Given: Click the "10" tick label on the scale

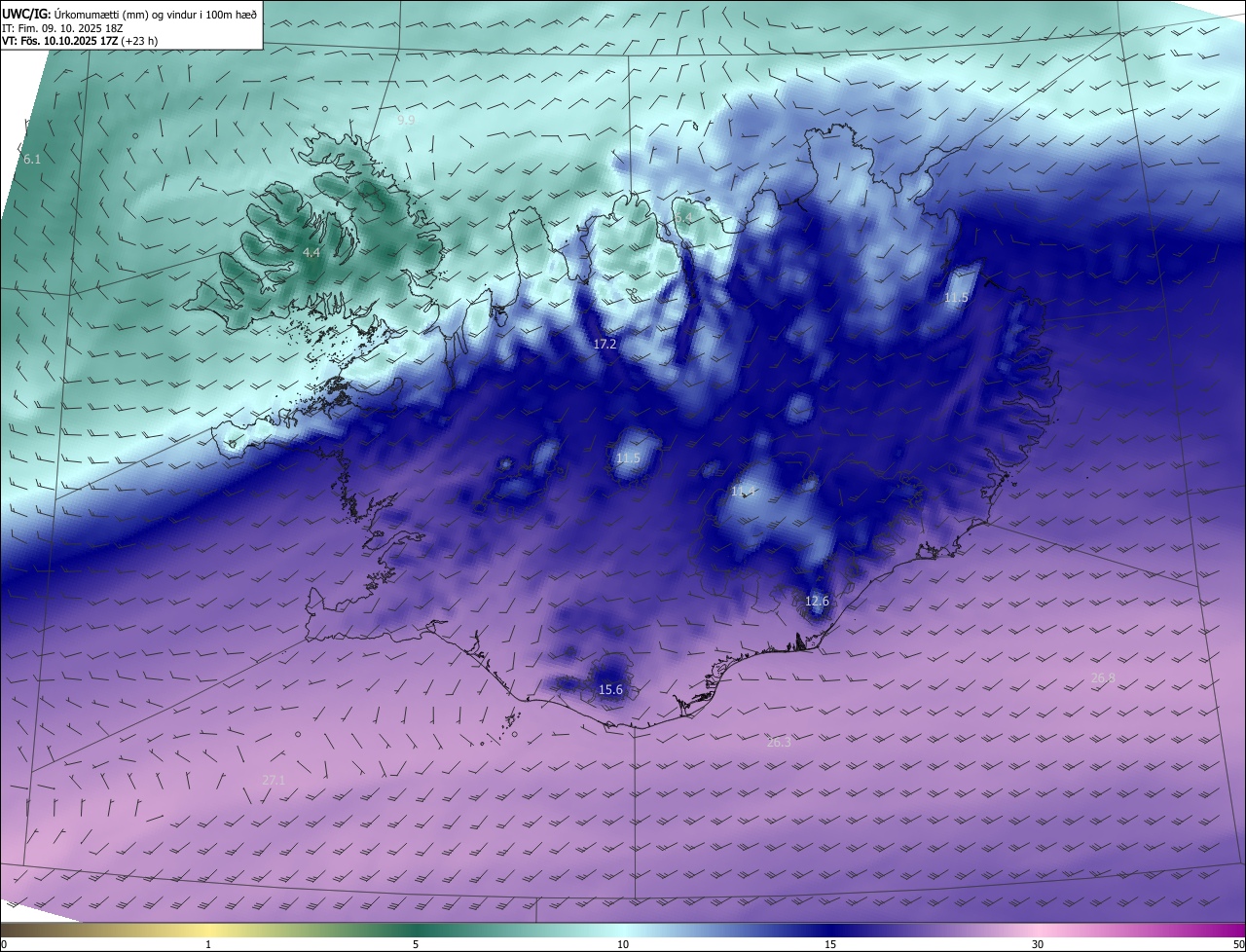Looking at the screenshot, I should pyautogui.click(x=623, y=945).
